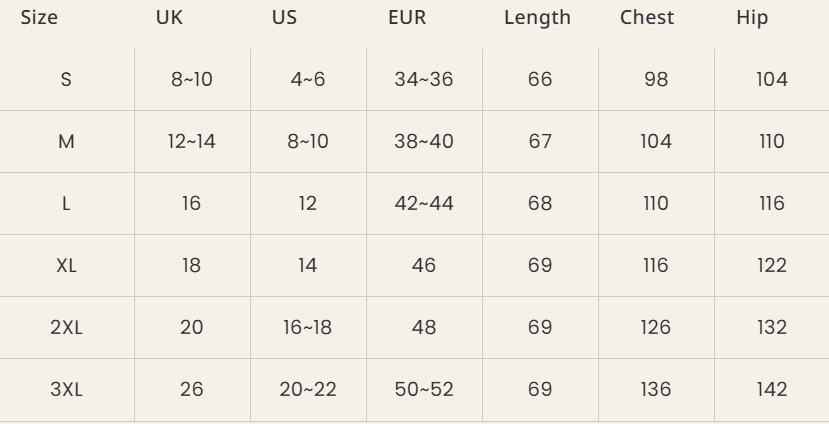Select the US column header

(284, 17)
